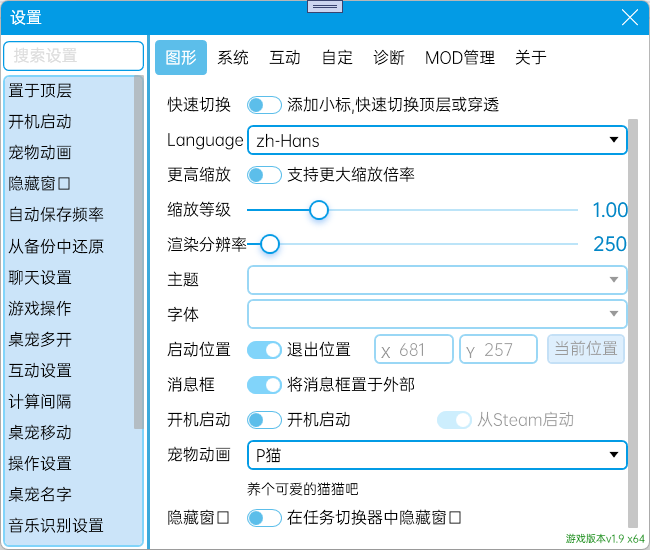Turn off 将消息框置于外部 switch

click(x=264, y=385)
